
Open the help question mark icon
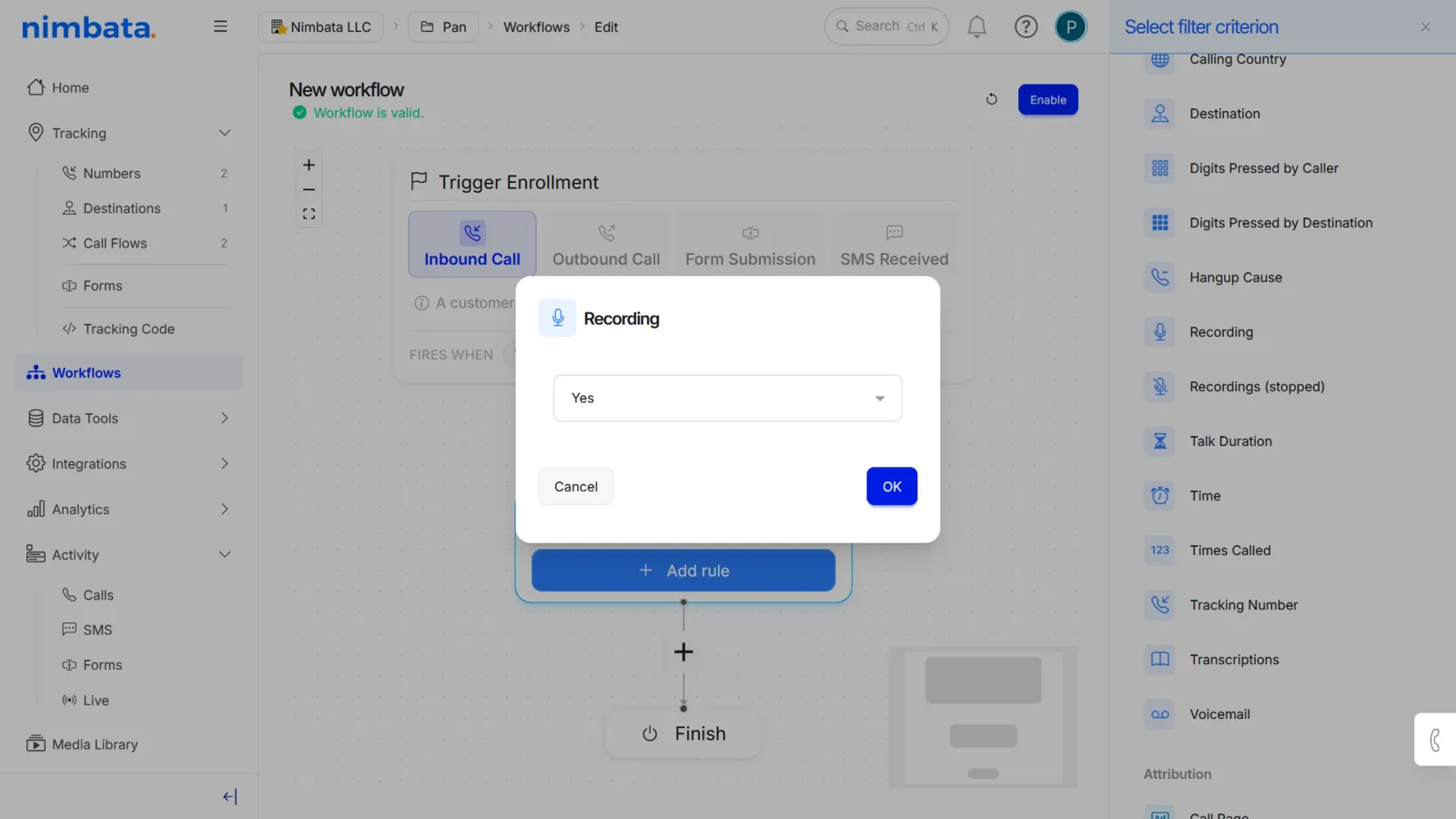pyautogui.click(x=1026, y=27)
